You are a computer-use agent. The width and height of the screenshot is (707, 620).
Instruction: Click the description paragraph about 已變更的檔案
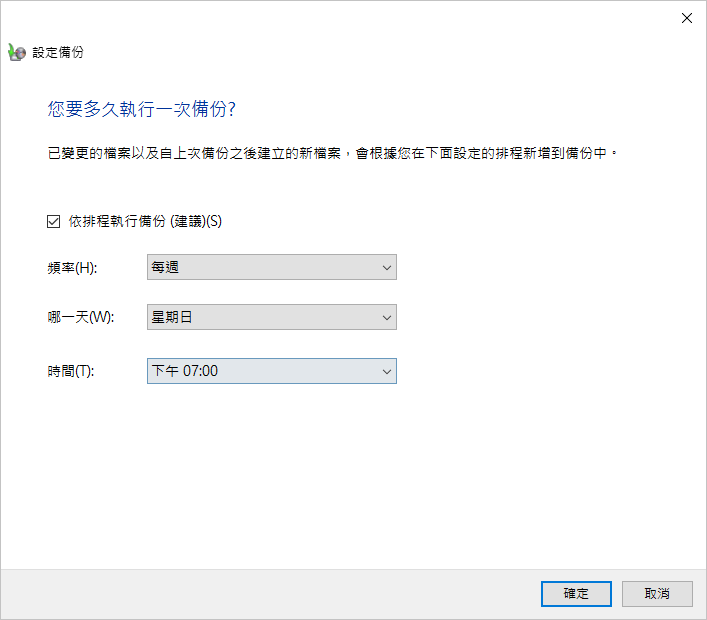point(332,153)
